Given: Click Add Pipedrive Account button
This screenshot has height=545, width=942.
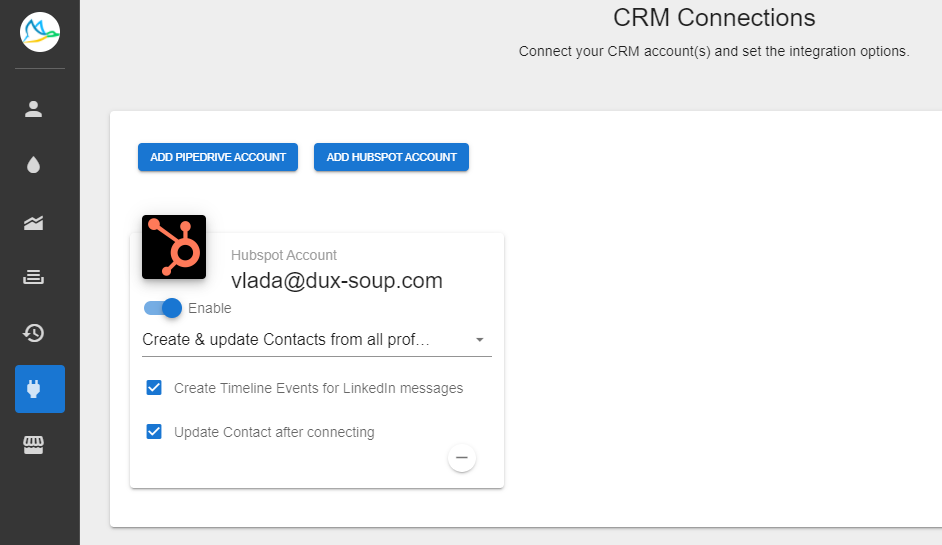Looking at the screenshot, I should point(218,157).
